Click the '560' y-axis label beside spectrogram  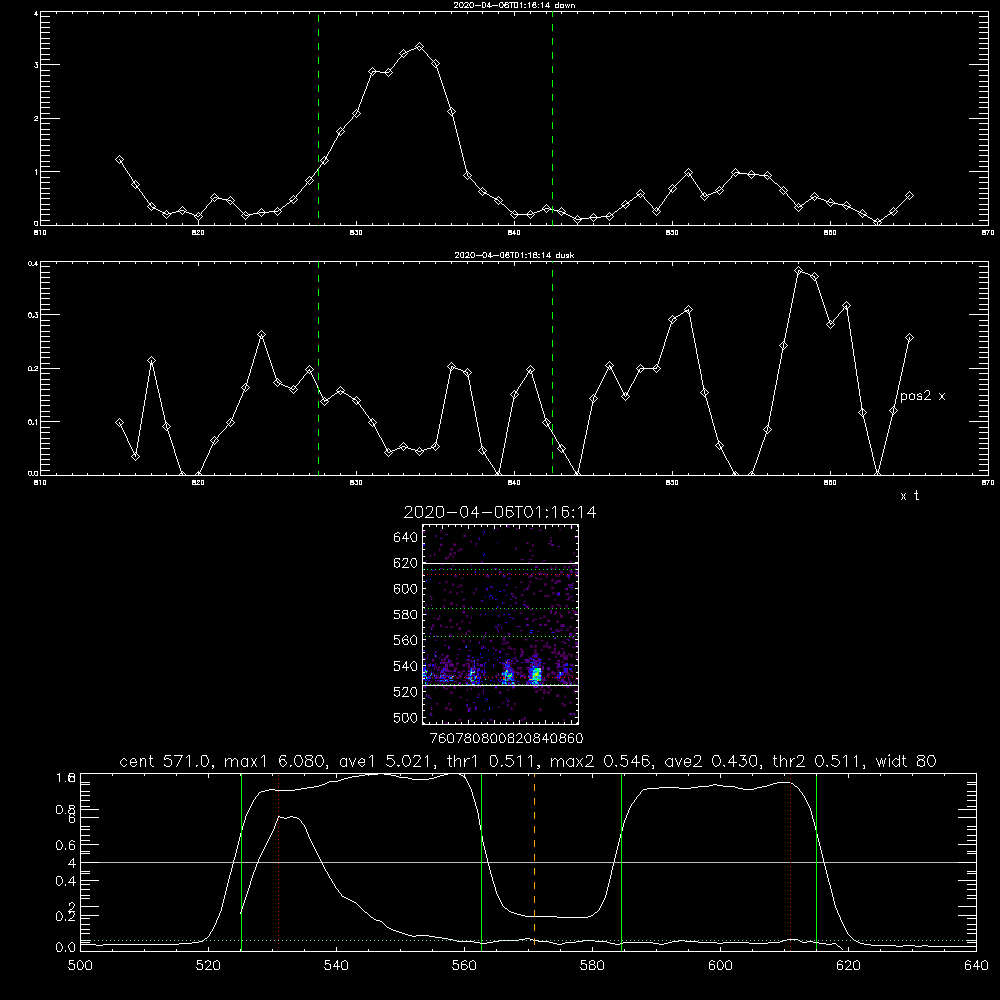[x=406, y=640]
